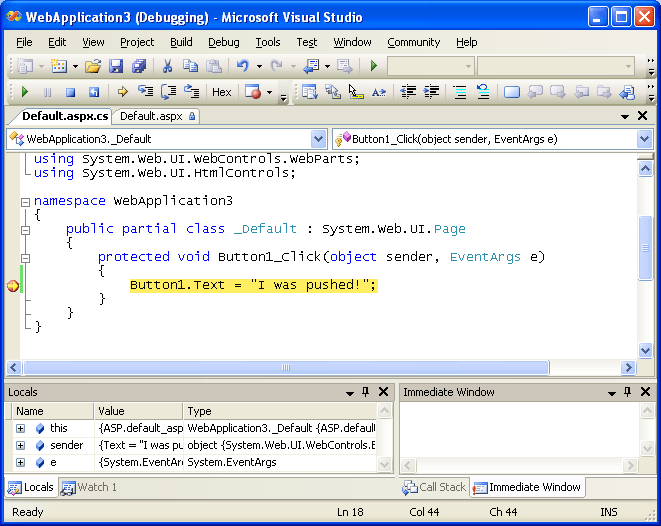661x526 pixels.
Task: Click the Display Word Completion icon
Action: (x=379, y=91)
